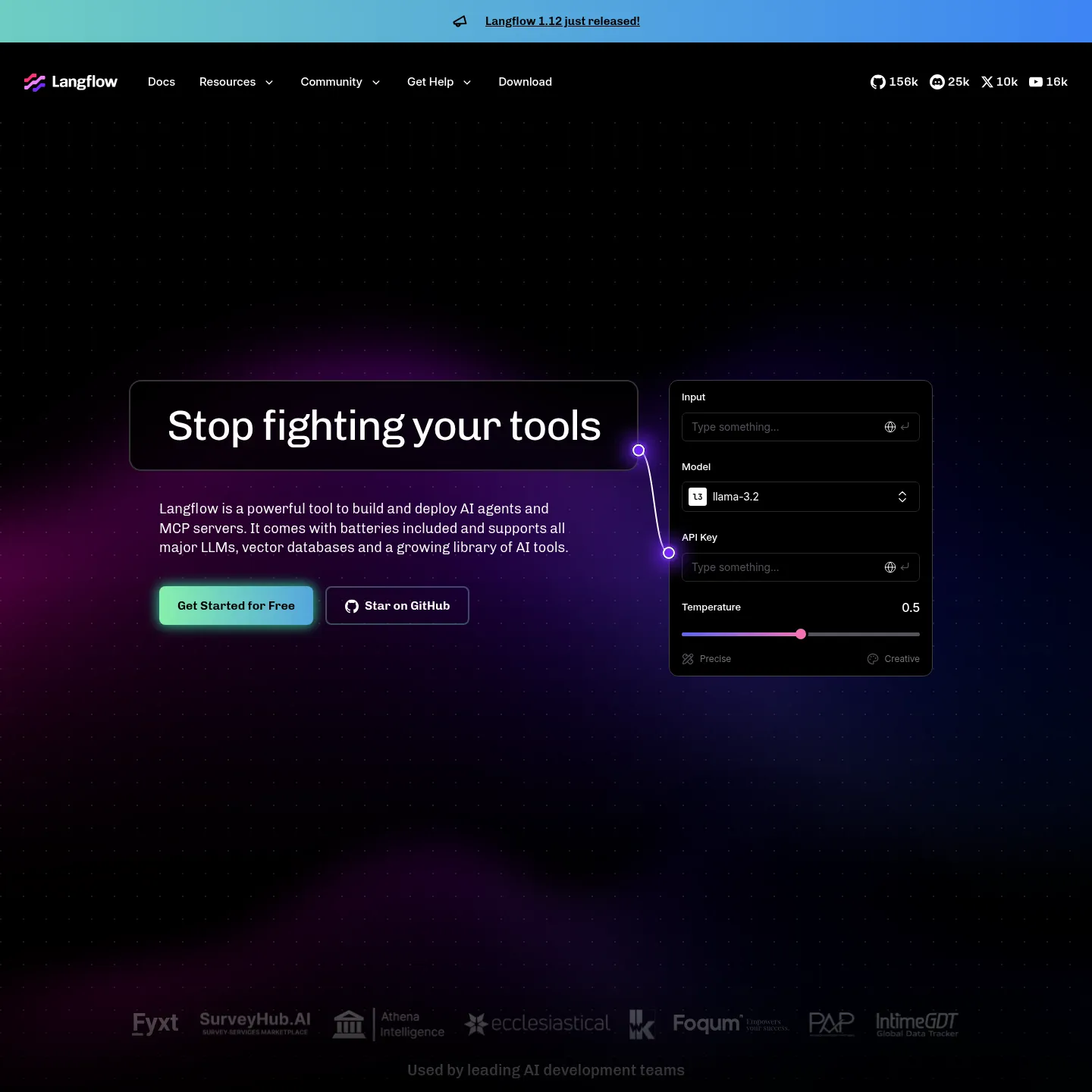Viewport: 1092px width, 1092px height.
Task: Open X 10k followers link
Action: click(999, 82)
